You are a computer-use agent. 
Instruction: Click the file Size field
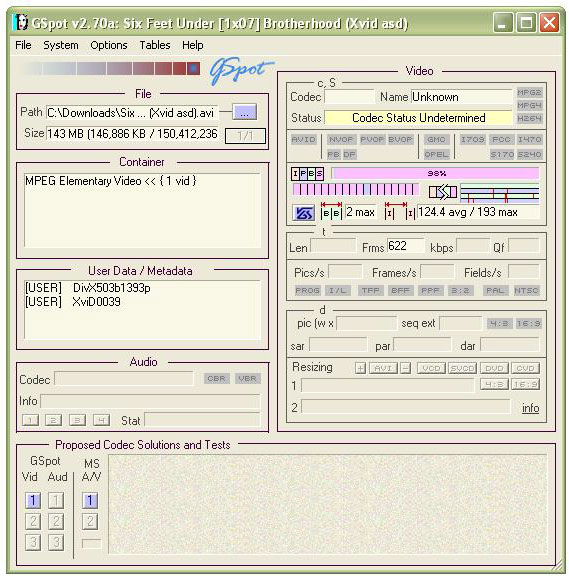[x=132, y=134]
